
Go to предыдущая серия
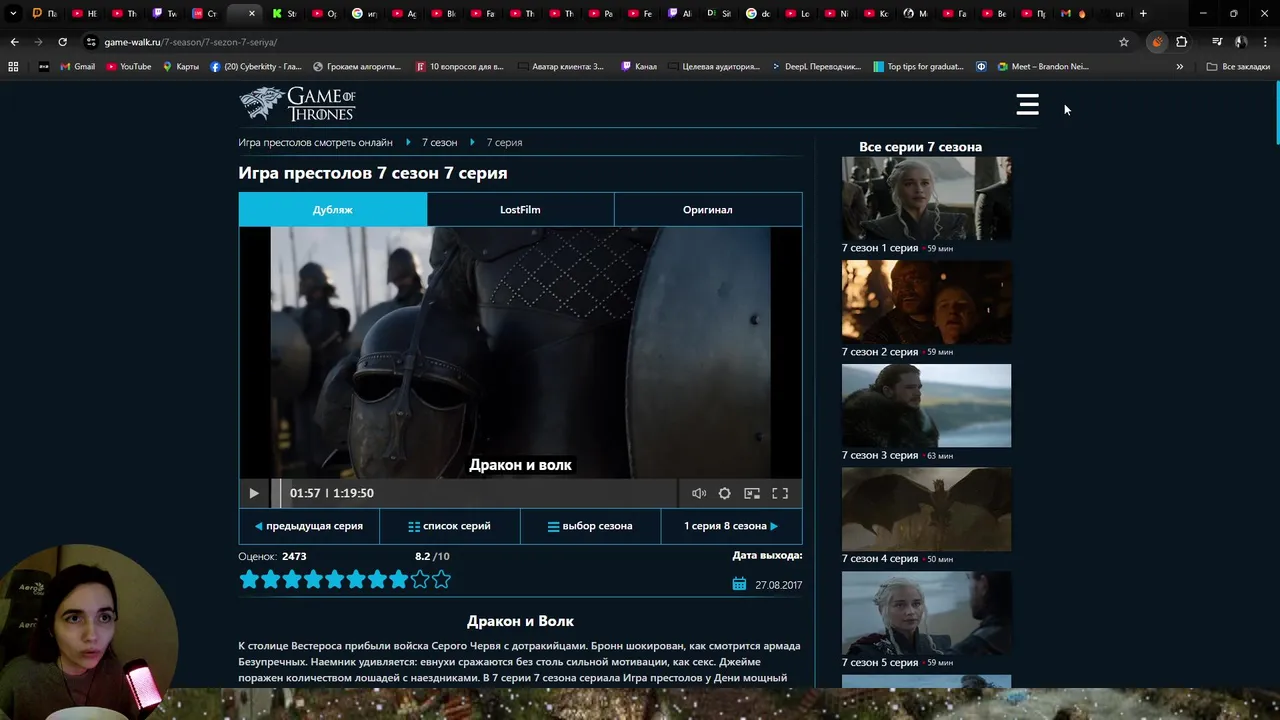coord(309,526)
